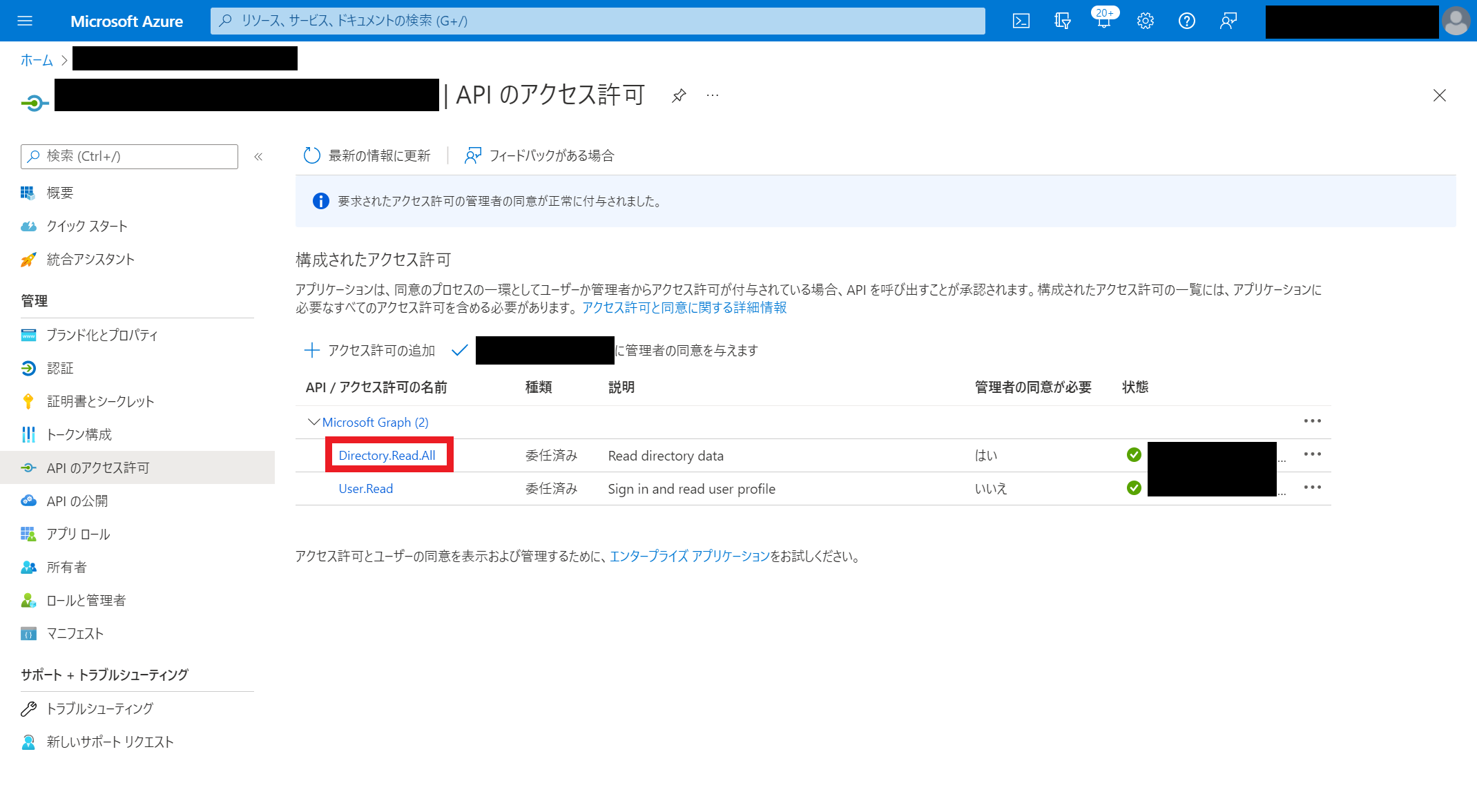1477x812 pixels.
Task: Click the global resource search field
Action: [597, 21]
